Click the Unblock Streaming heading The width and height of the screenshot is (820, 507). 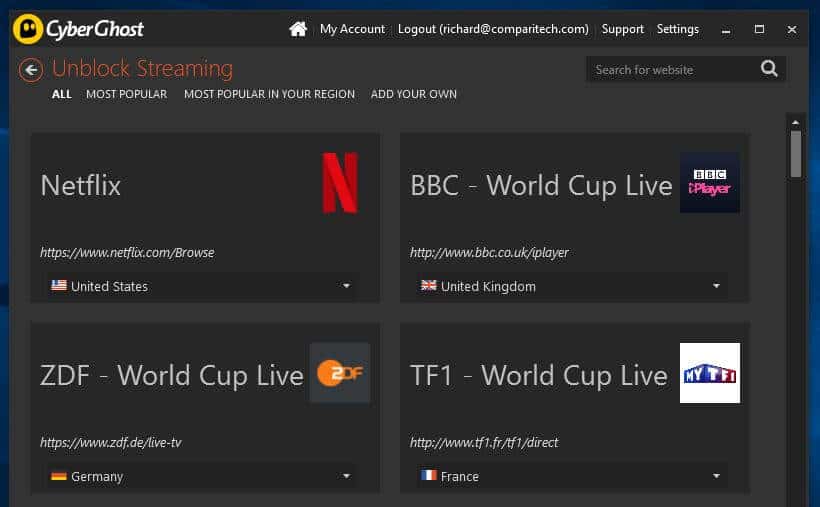pyautogui.click(x=142, y=69)
